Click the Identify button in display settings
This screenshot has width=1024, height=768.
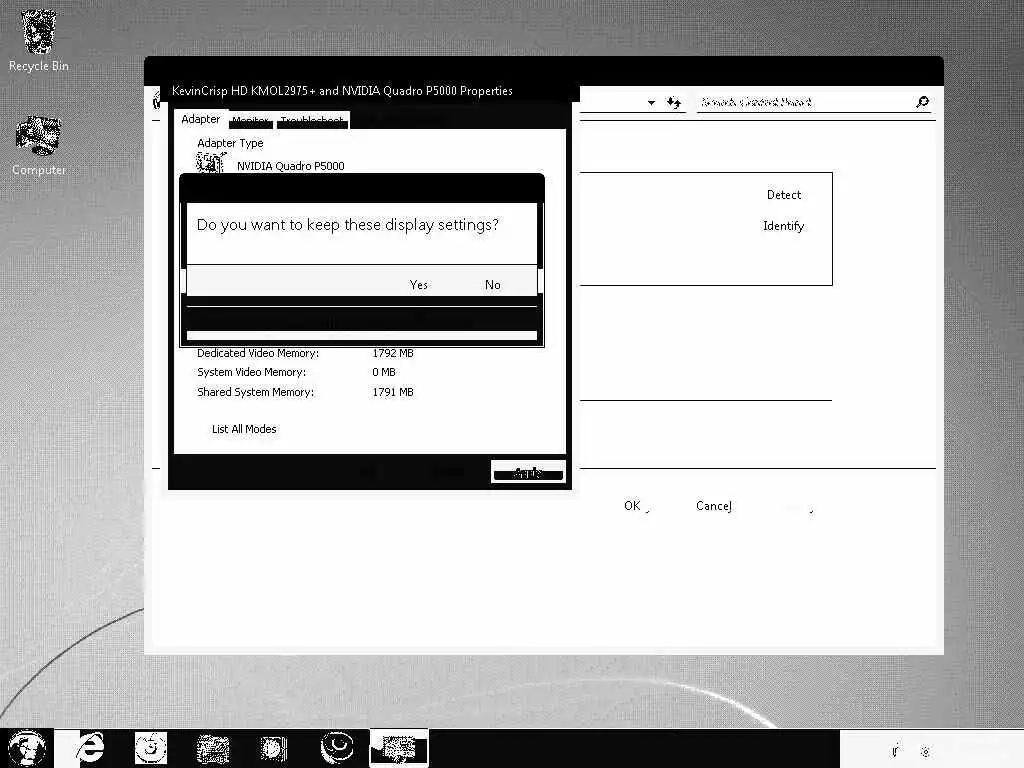coord(784,226)
